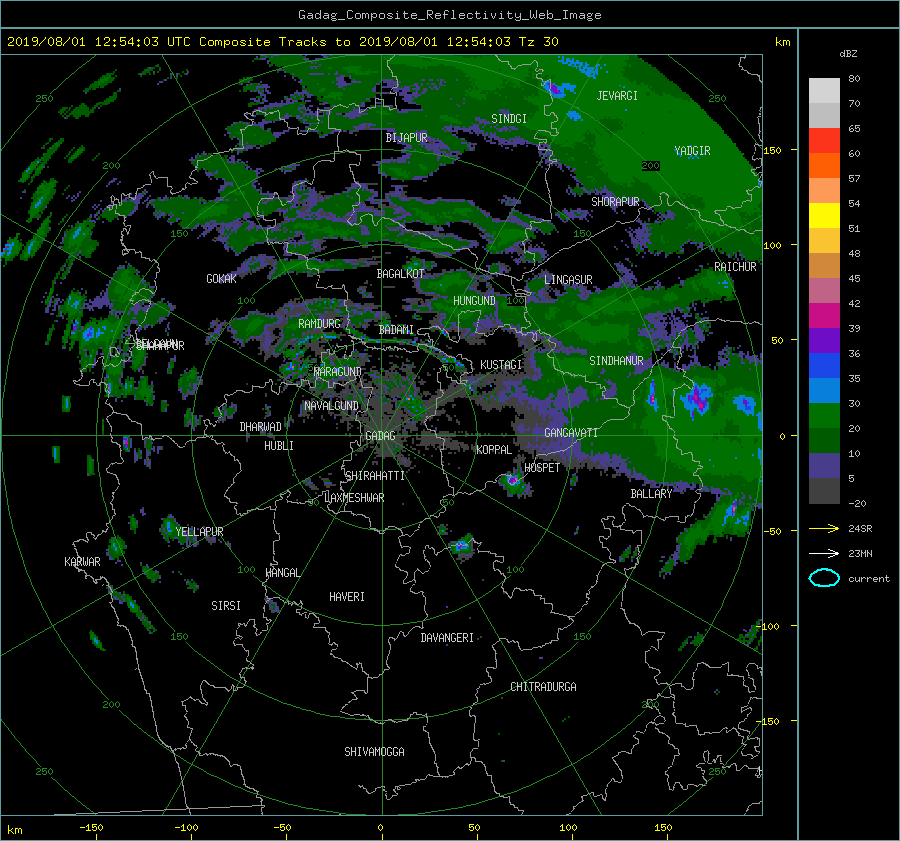
Task: Click the dBZ legend heading
Action: [848, 53]
